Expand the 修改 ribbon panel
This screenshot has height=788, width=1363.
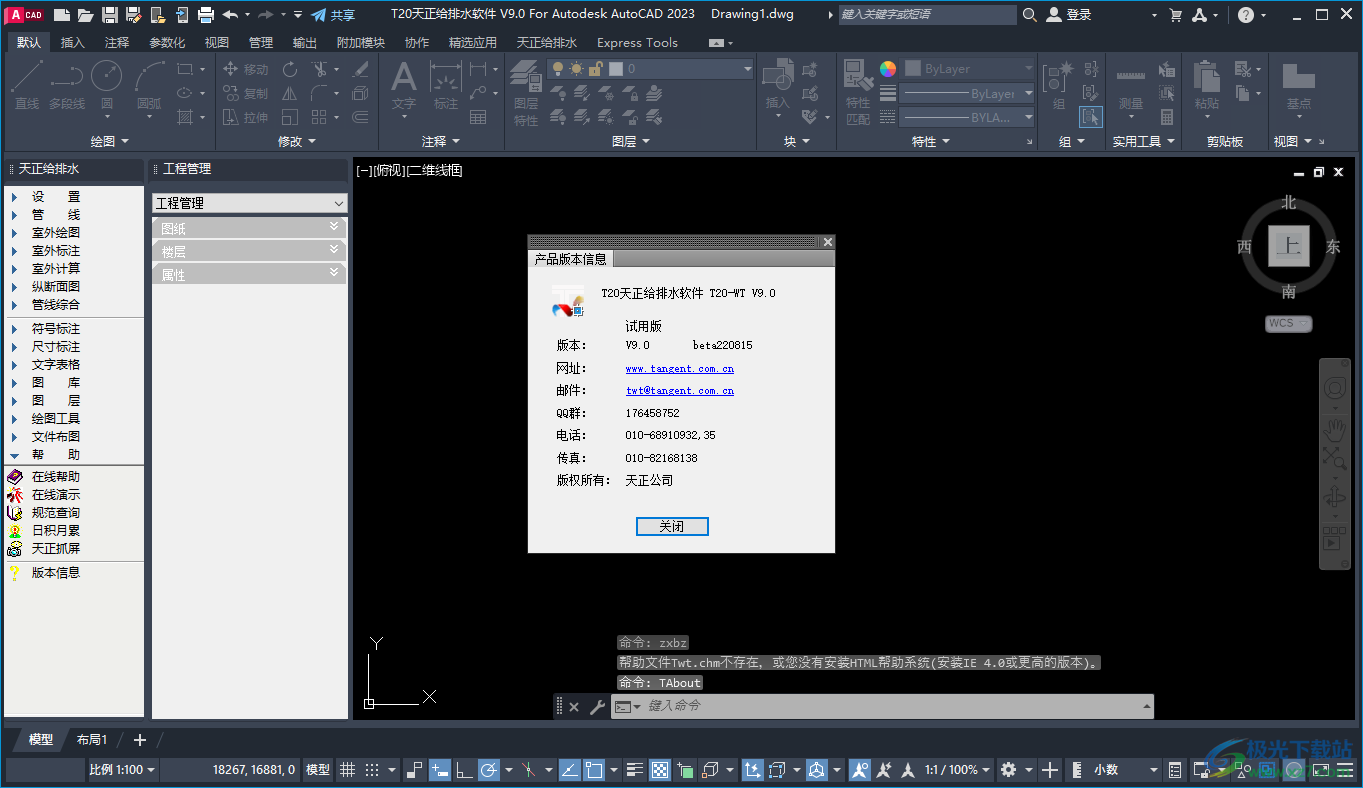(297, 142)
